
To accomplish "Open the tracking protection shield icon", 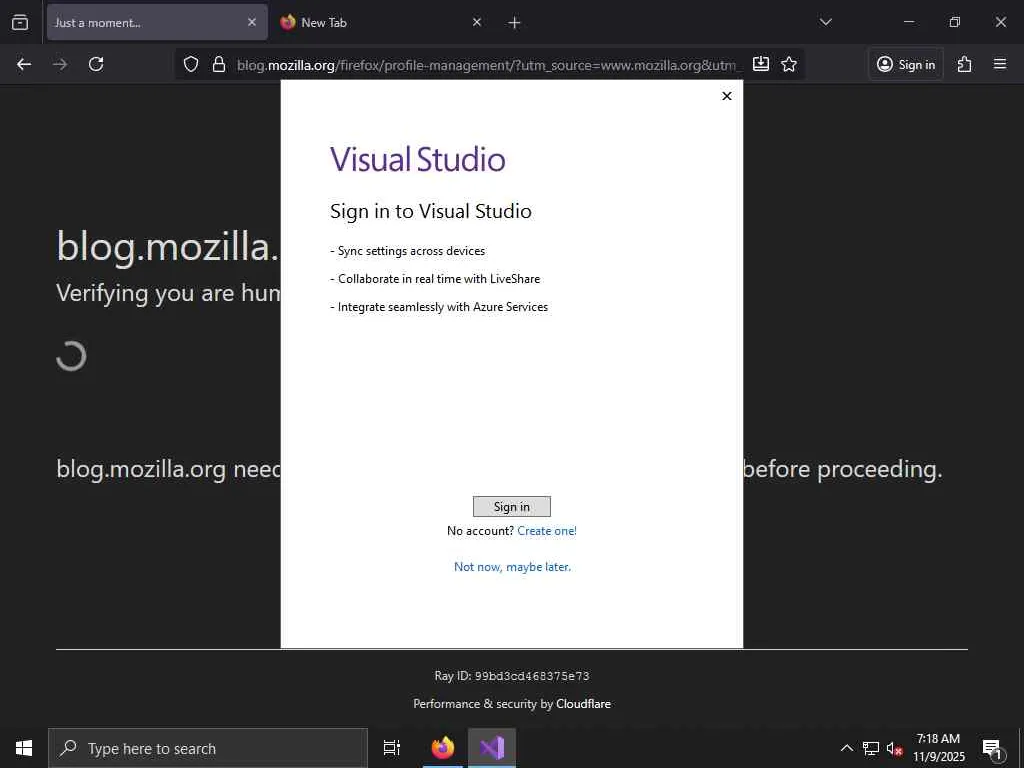I will coord(191,64).
